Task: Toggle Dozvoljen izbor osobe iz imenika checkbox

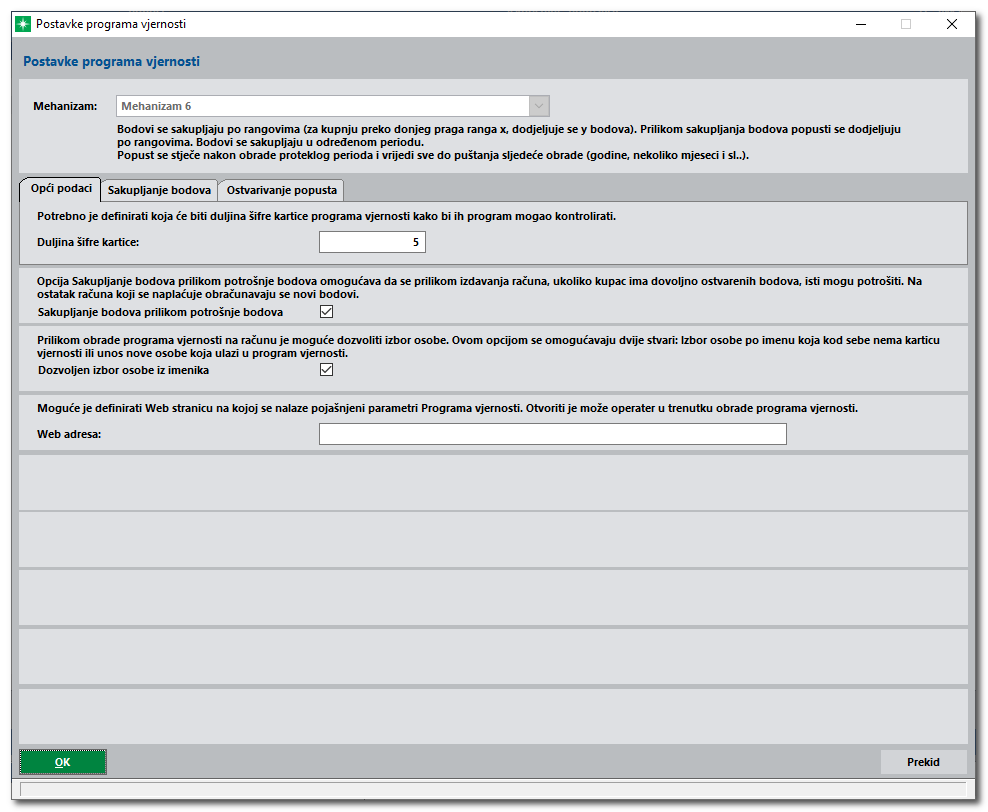Action: pos(326,370)
